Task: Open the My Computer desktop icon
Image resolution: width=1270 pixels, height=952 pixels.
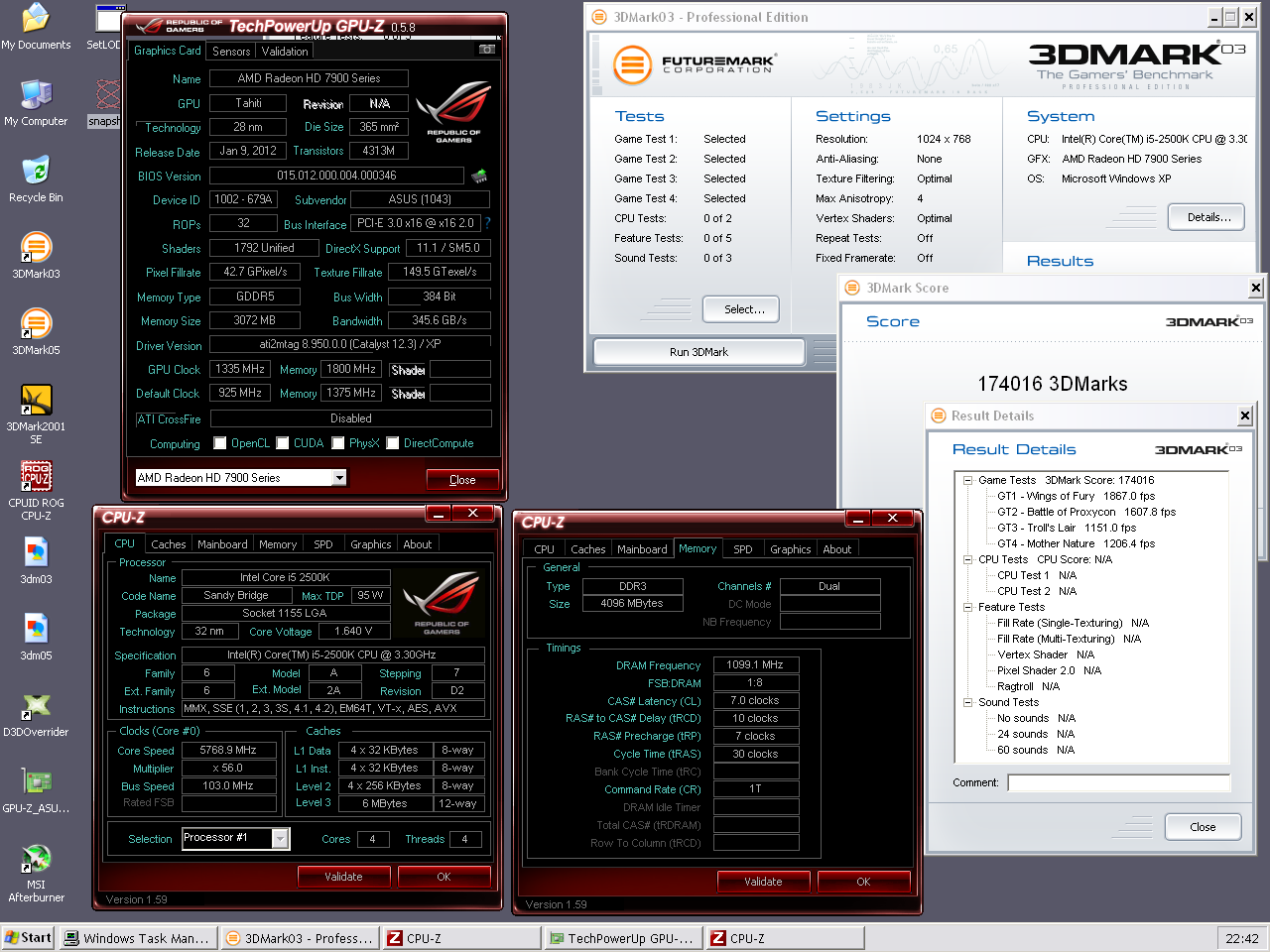Action: (x=36, y=103)
